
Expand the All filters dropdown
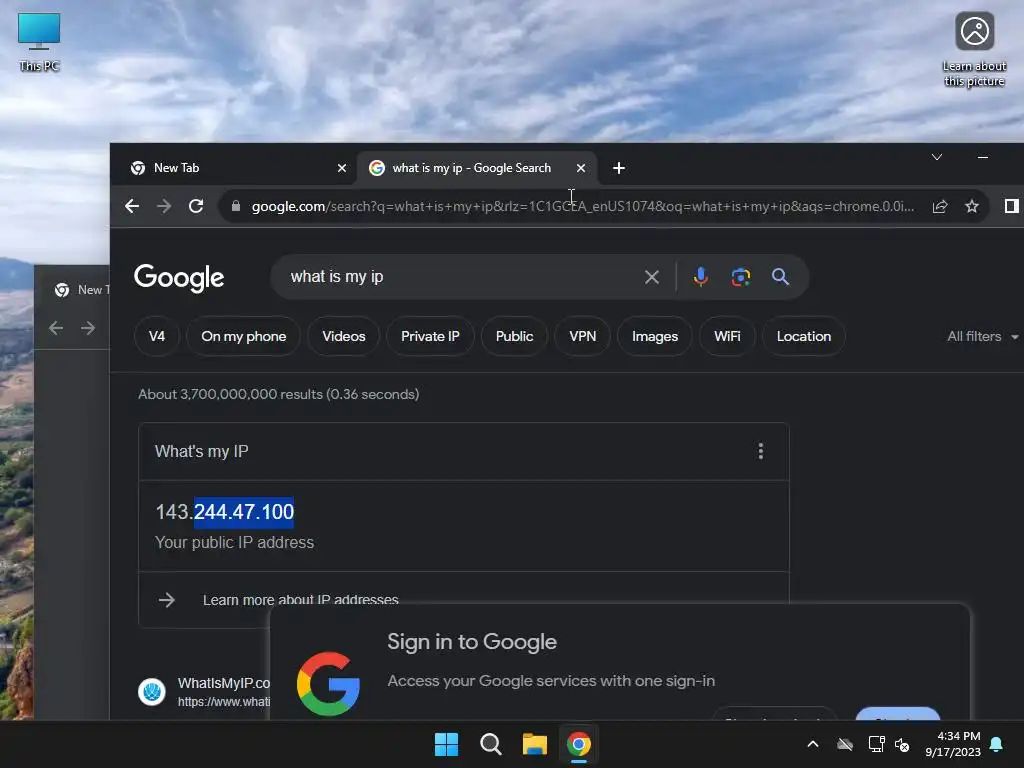pyautogui.click(x=983, y=336)
